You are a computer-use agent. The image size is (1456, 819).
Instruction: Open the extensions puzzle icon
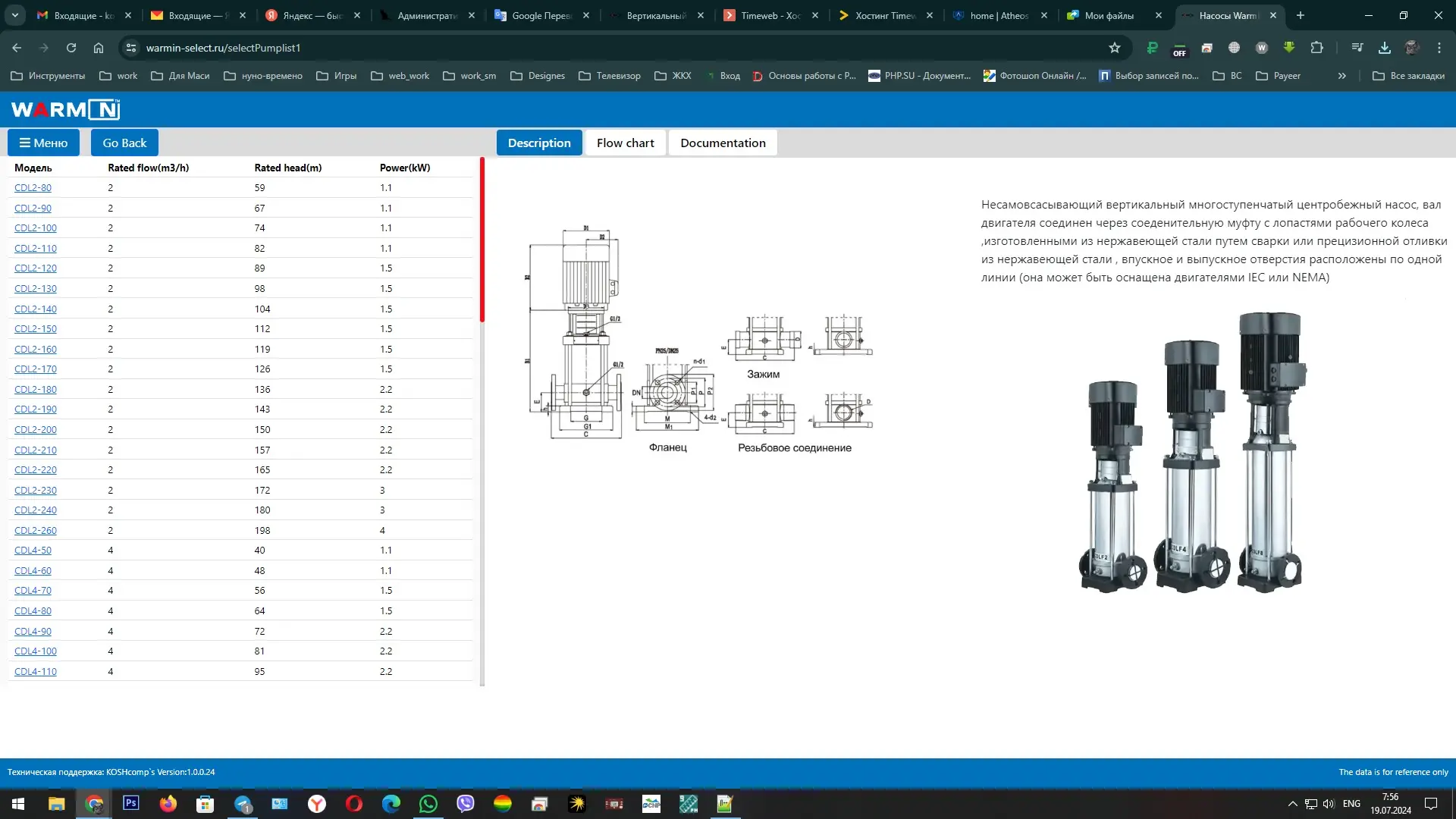(1317, 48)
